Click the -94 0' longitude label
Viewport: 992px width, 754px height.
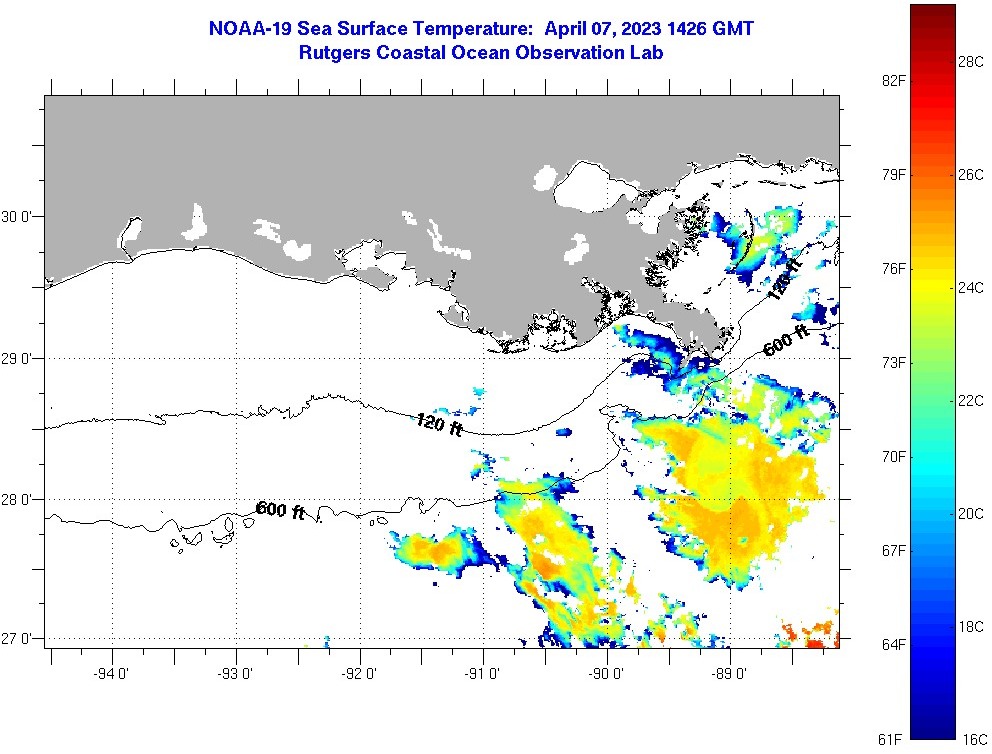click(x=111, y=674)
